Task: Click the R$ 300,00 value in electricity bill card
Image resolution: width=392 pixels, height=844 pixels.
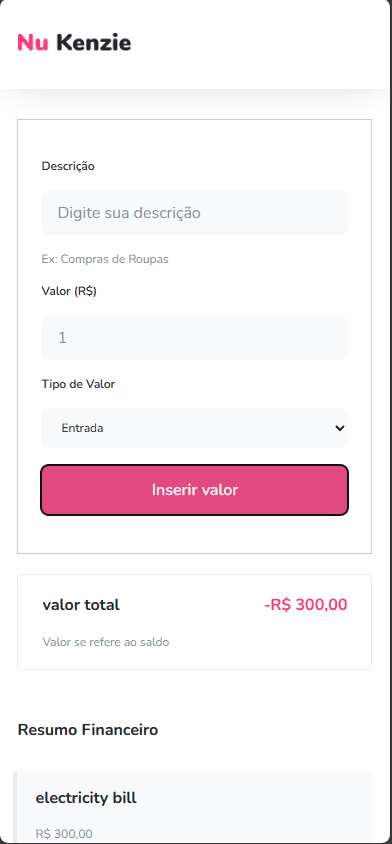Action: coord(64,834)
